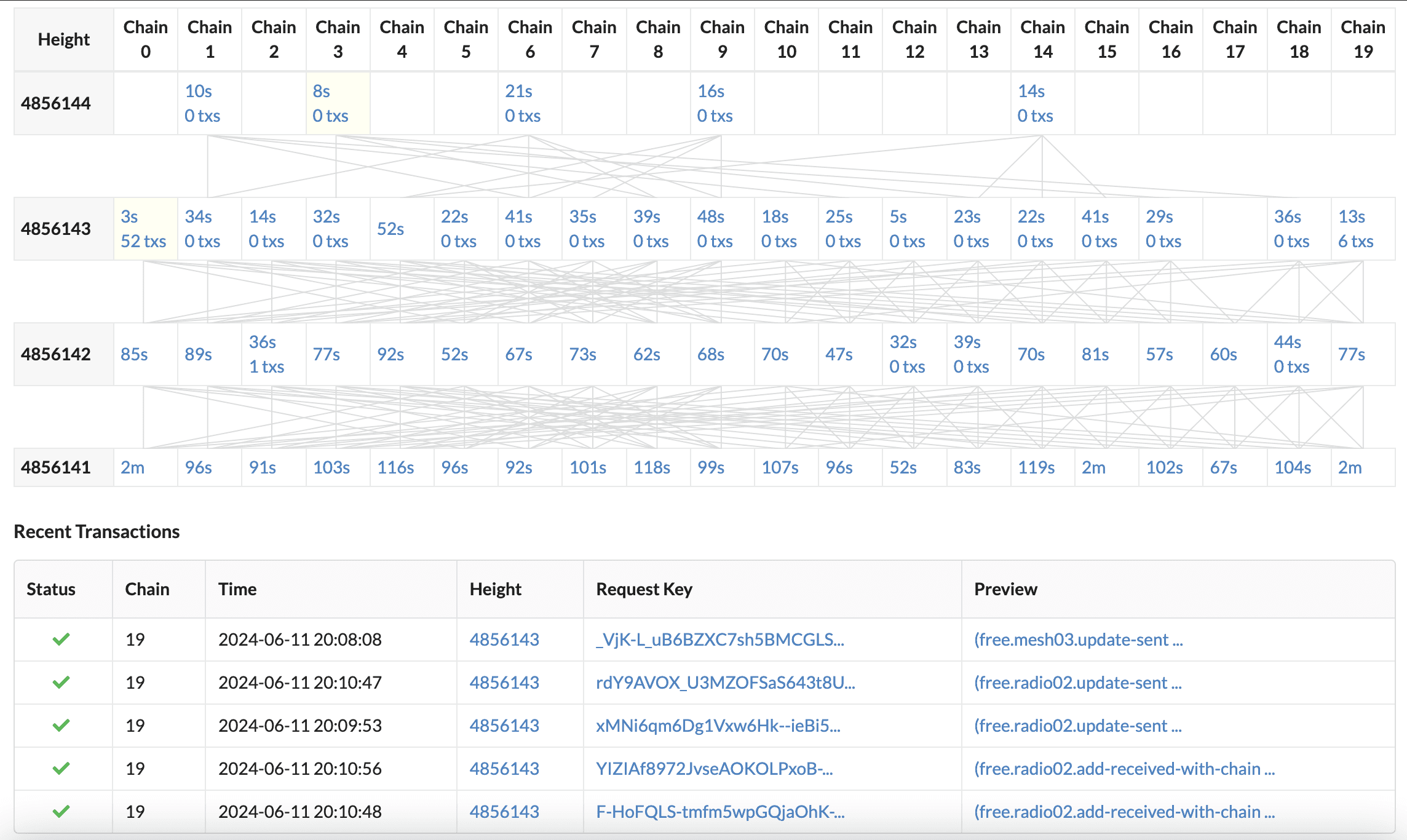Click the green checkmark for time 20:10:56
1407x840 pixels.
61,769
